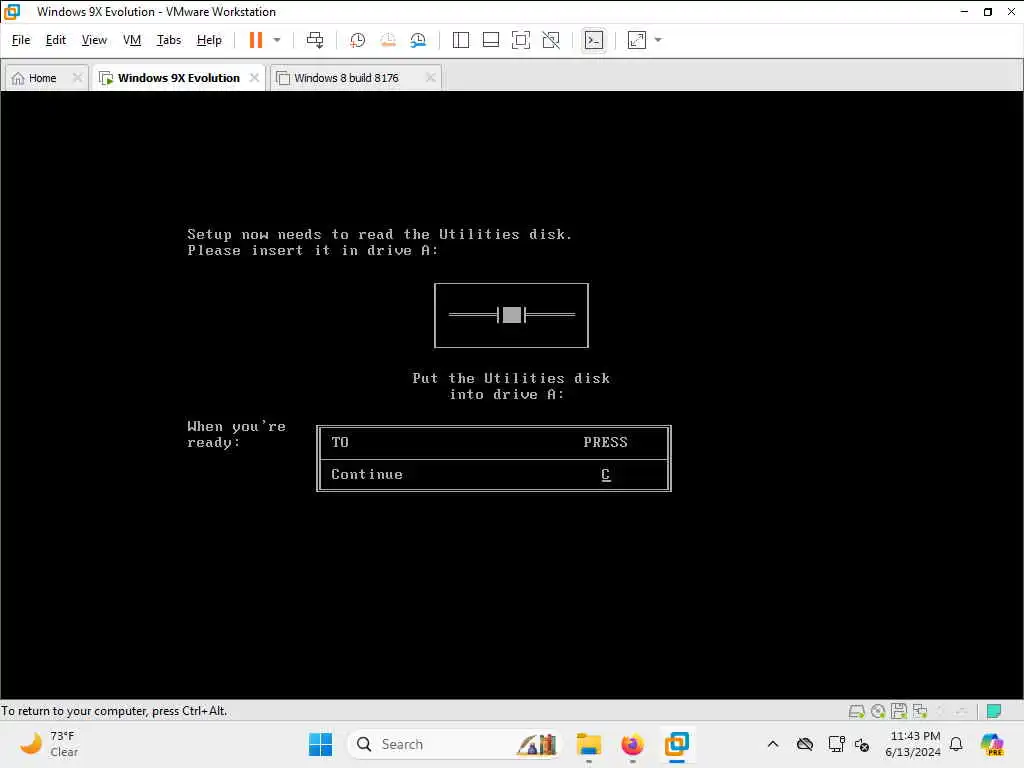Open the snapshot manager
The width and height of the screenshot is (1024, 768).
tap(418, 40)
